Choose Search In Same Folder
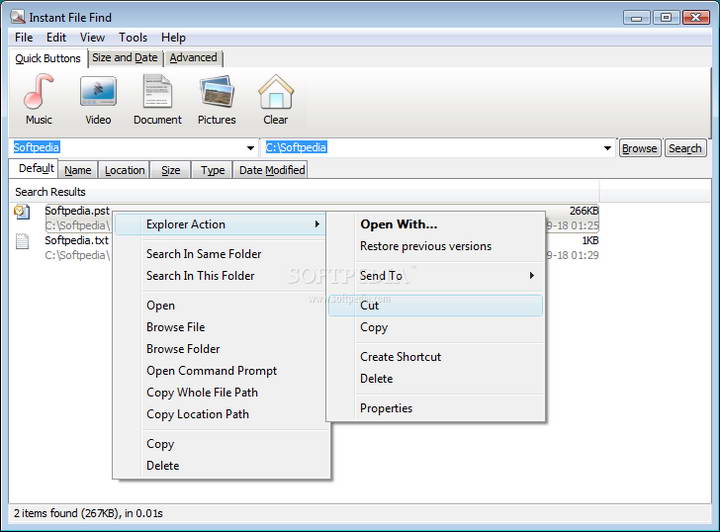Image resolution: width=720 pixels, height=532 pixels. click(203, 254)
